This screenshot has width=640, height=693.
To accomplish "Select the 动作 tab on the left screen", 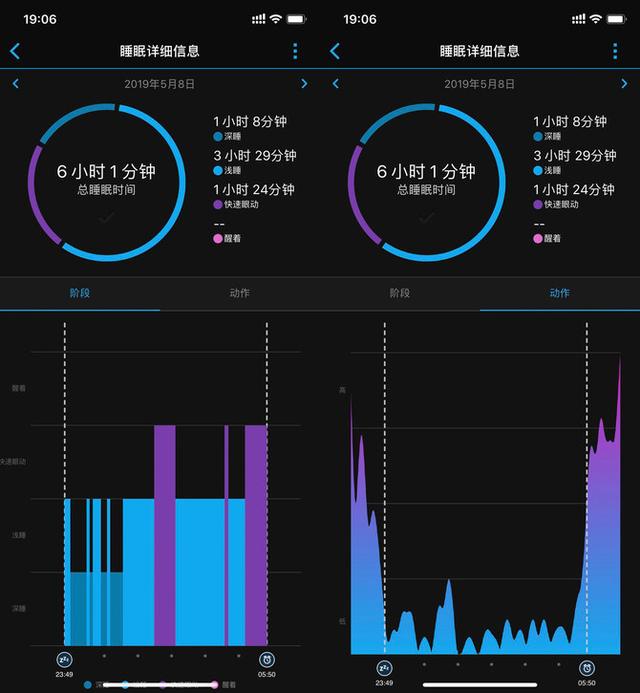I will [239, 293].
